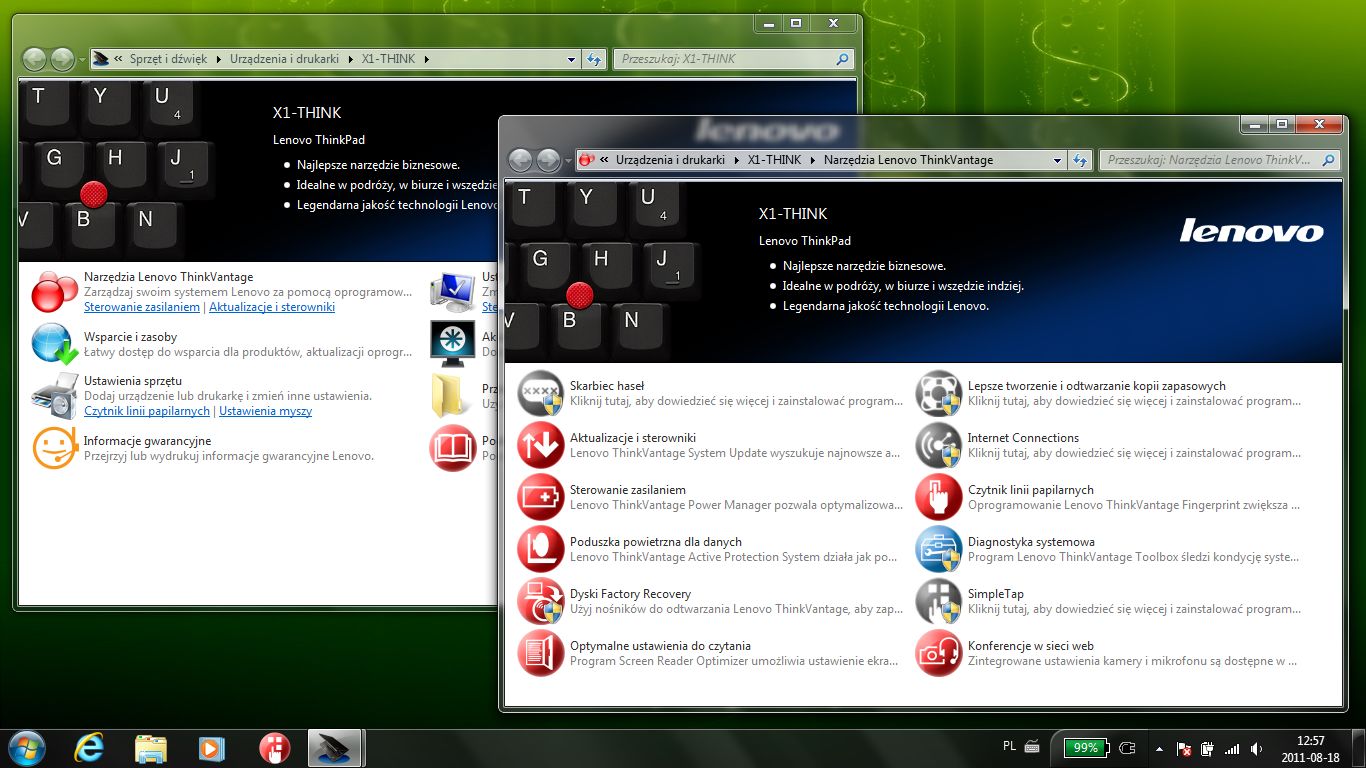Screen dimensions: 1366x768
Task: Open the Konferencje w sieci web icon
Action: pyautogui.click(x=939, y=653)
